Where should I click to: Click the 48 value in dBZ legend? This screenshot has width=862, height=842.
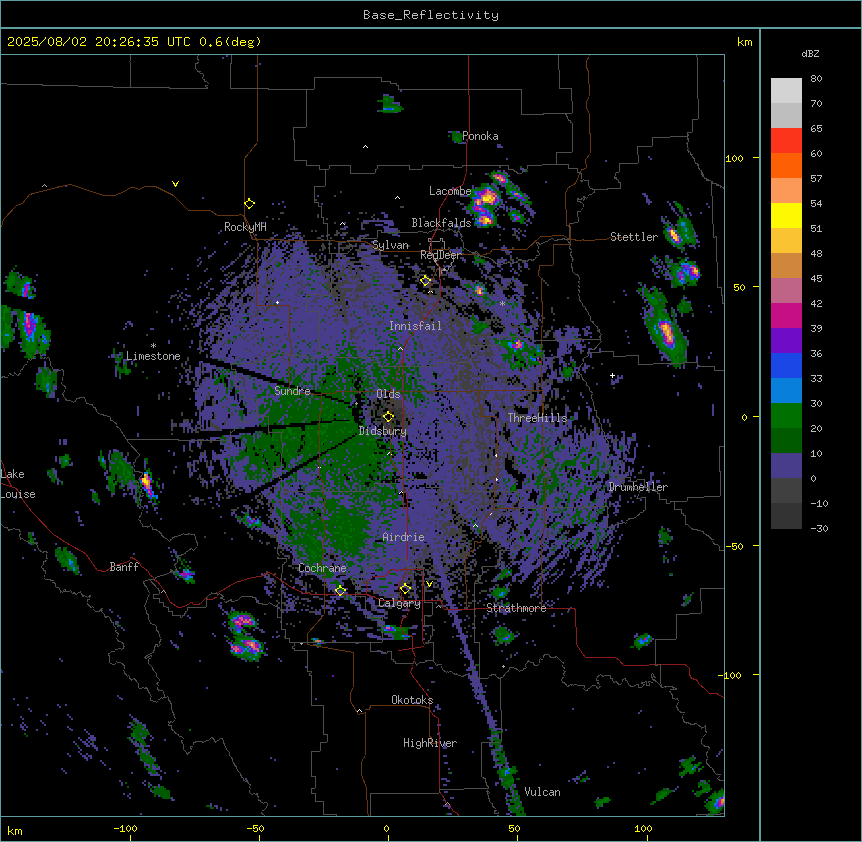(x=816, y=253)
